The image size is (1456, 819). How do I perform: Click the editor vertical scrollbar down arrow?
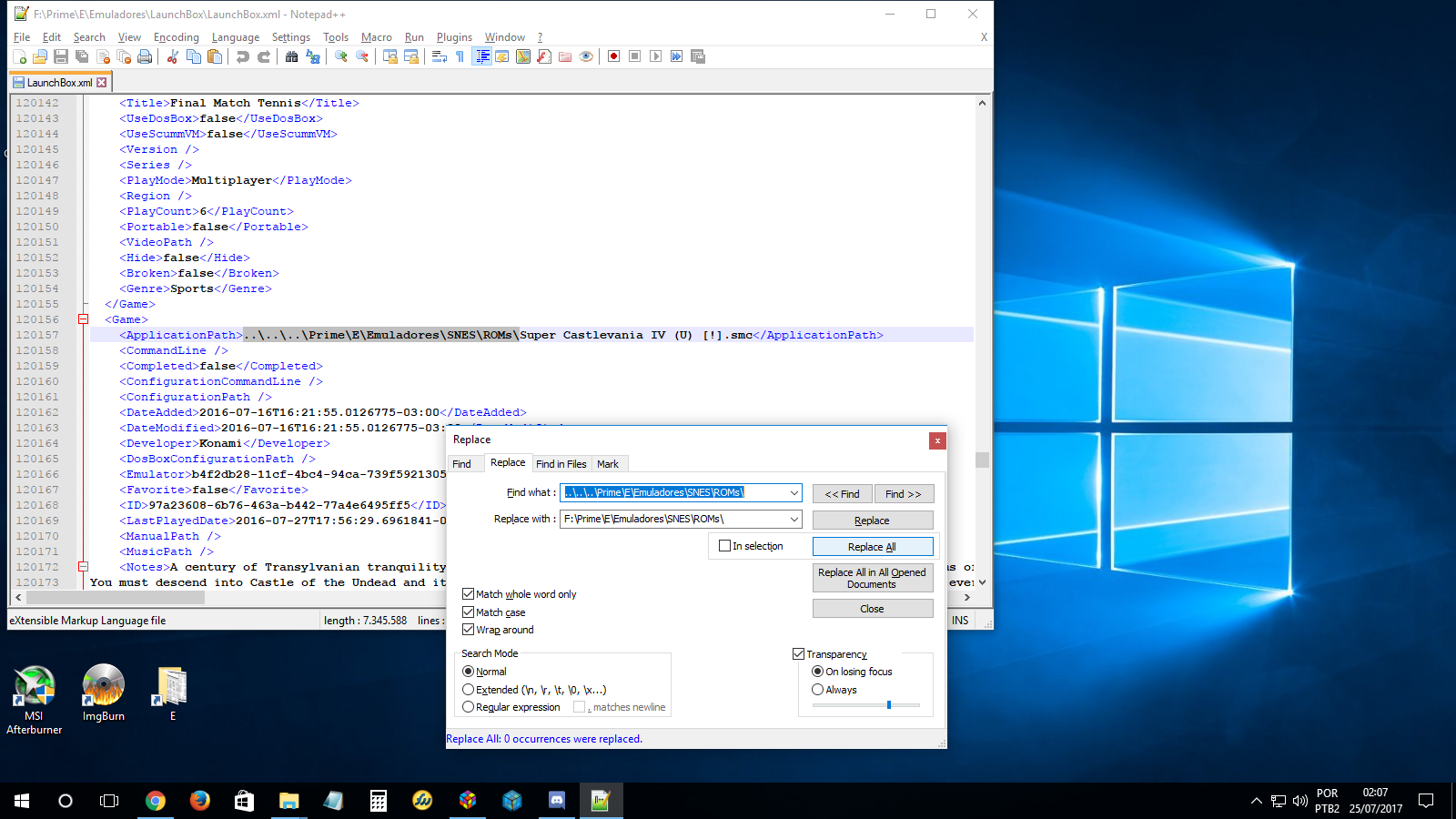pyautogui.click(x=982, y=582)
